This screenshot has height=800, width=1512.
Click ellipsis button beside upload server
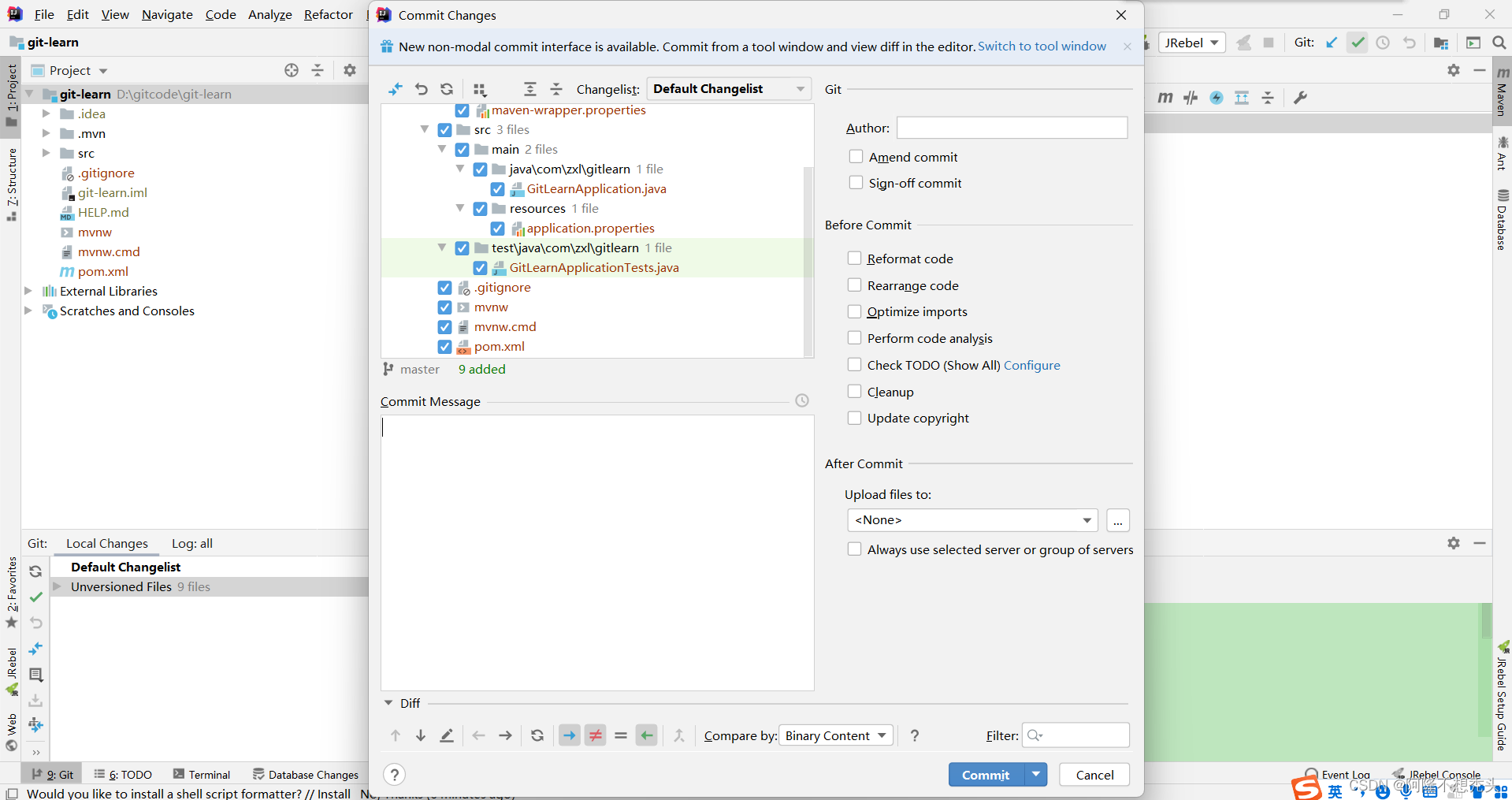pos(1118,520)
